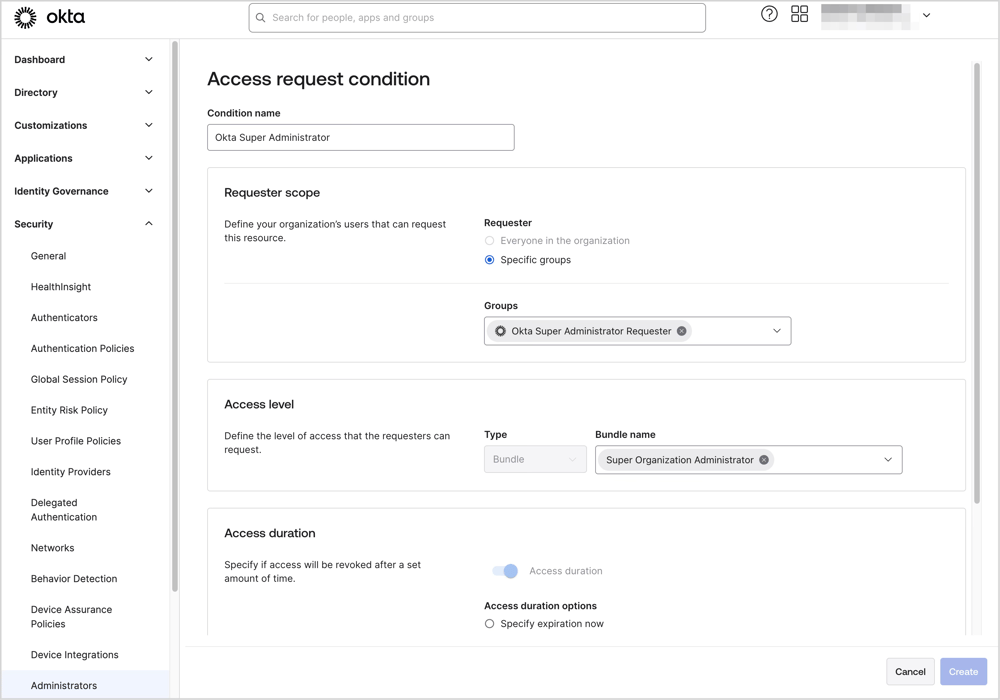Click the Okta logo
The height and width of the screenshot is (700, 1000).
click(49, 17)
